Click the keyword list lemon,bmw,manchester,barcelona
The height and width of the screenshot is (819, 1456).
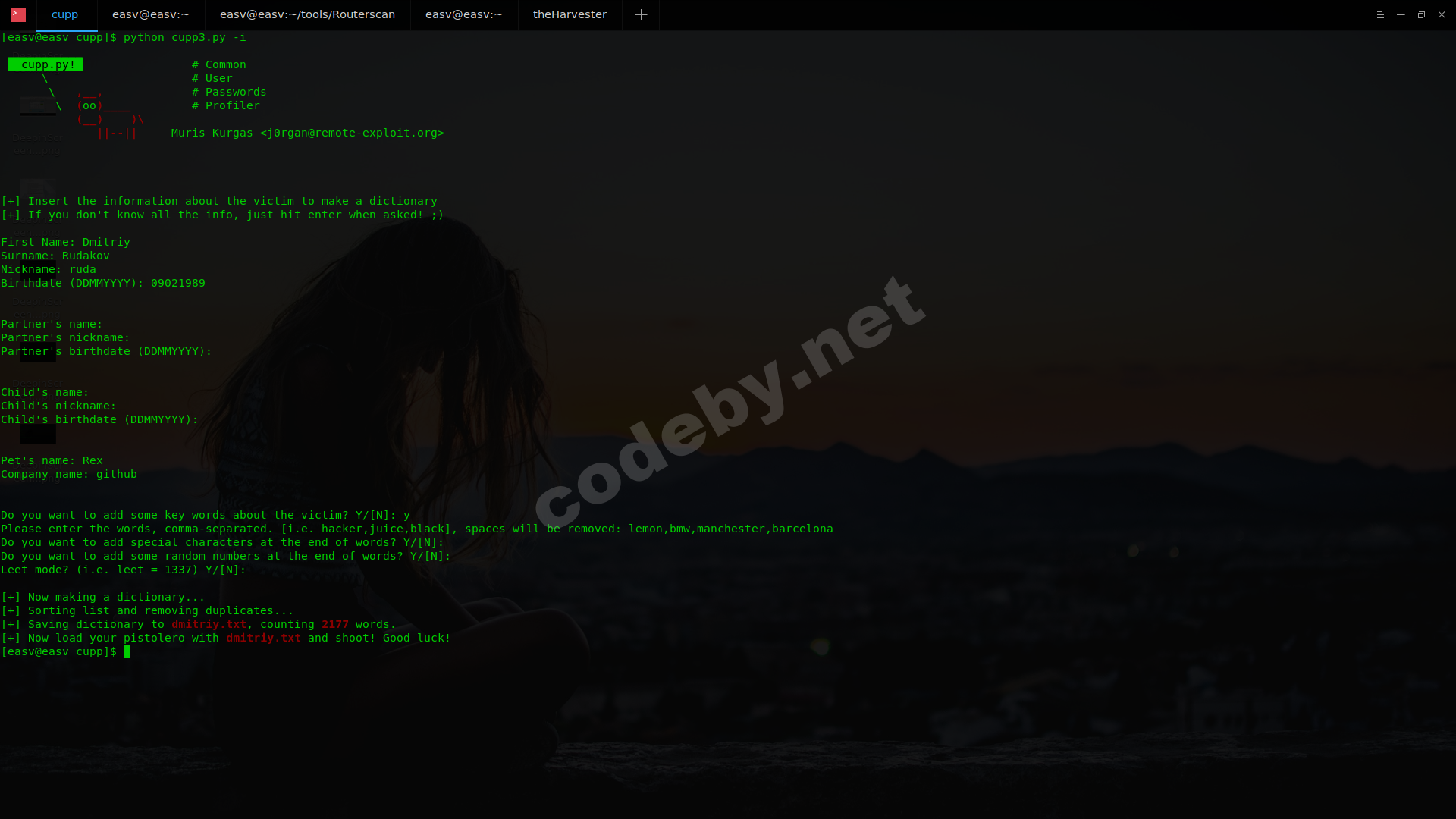[730, 529]
